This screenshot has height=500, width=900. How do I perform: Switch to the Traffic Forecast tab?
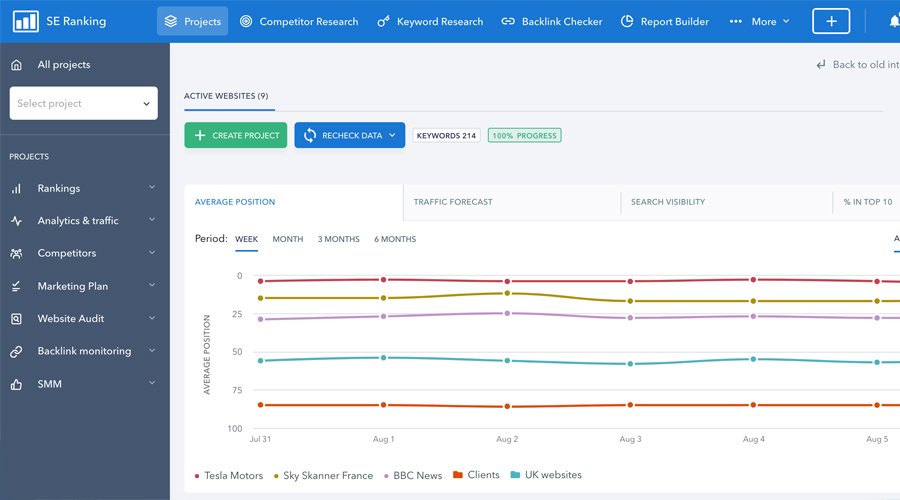tap(453, 202)
